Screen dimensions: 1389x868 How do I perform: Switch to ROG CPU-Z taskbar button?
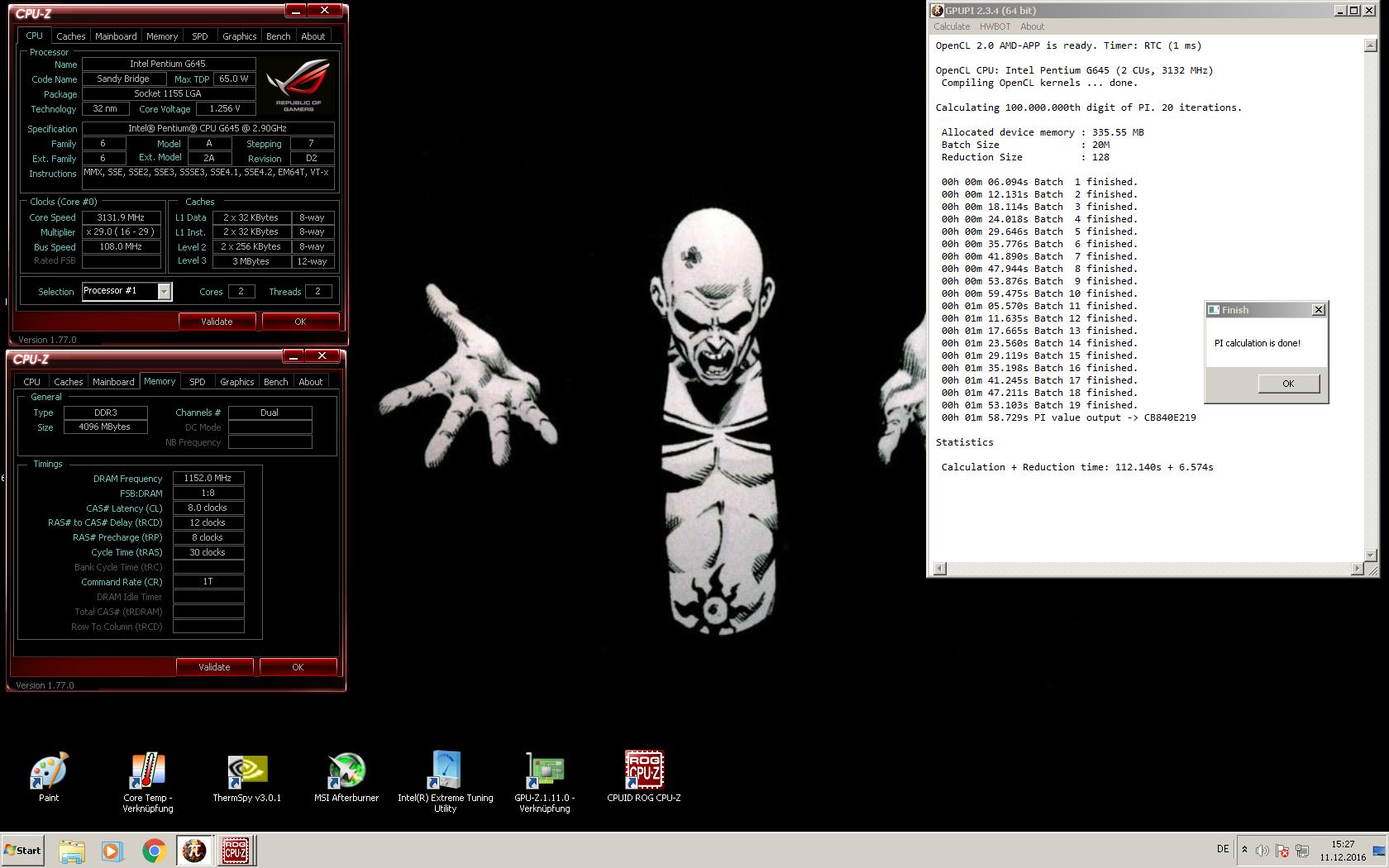coord(236,851)
